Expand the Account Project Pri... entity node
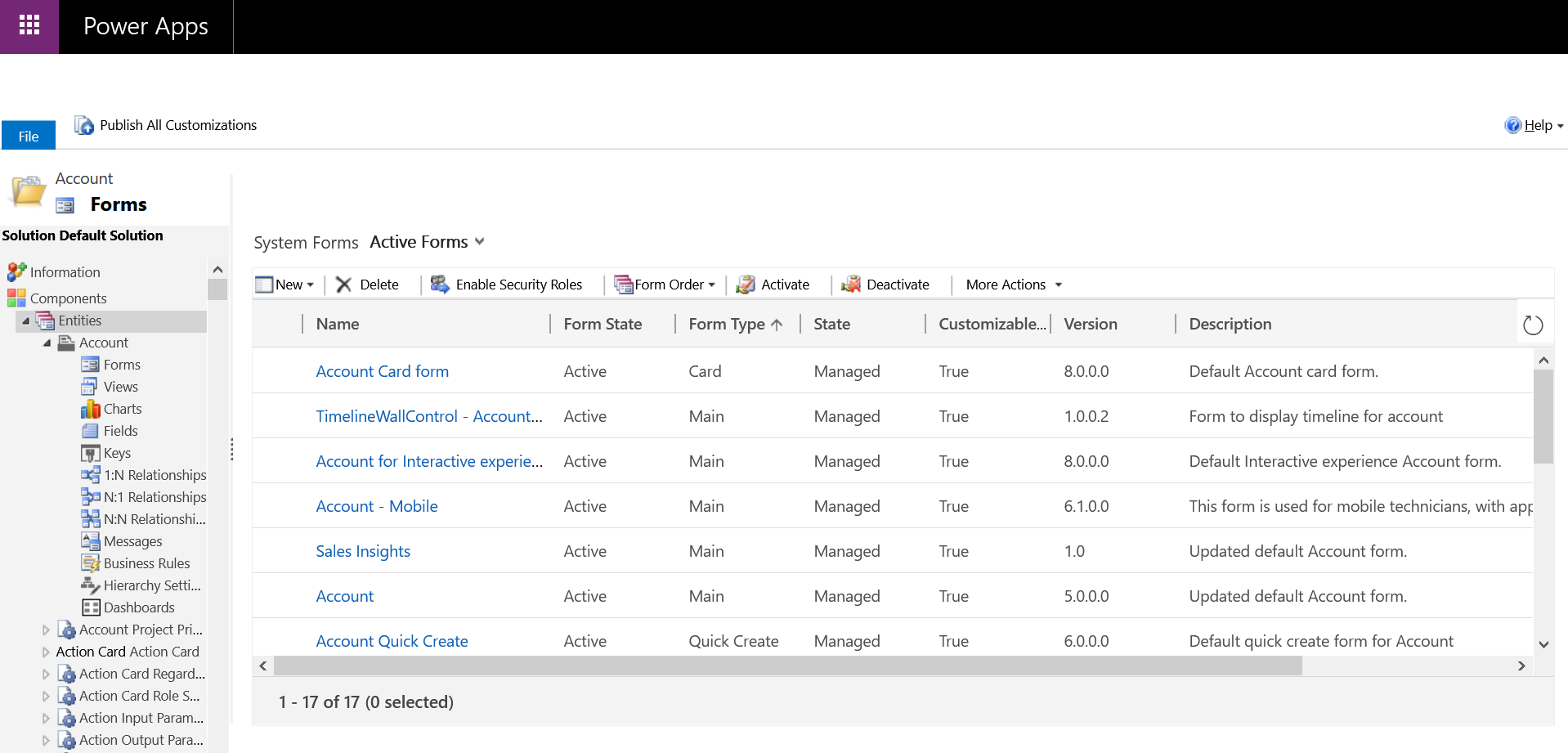Screen dimensions: 1568x753 pyautogui.click(x=46, y=630)
